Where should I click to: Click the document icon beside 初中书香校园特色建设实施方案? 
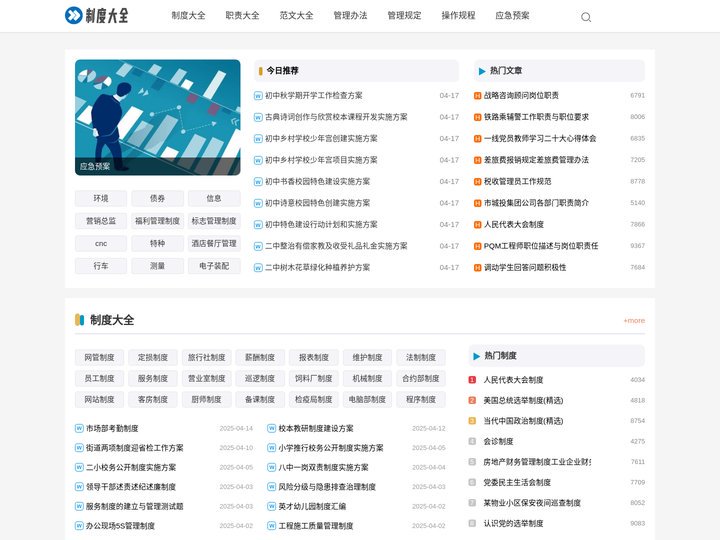pos(258,181)
